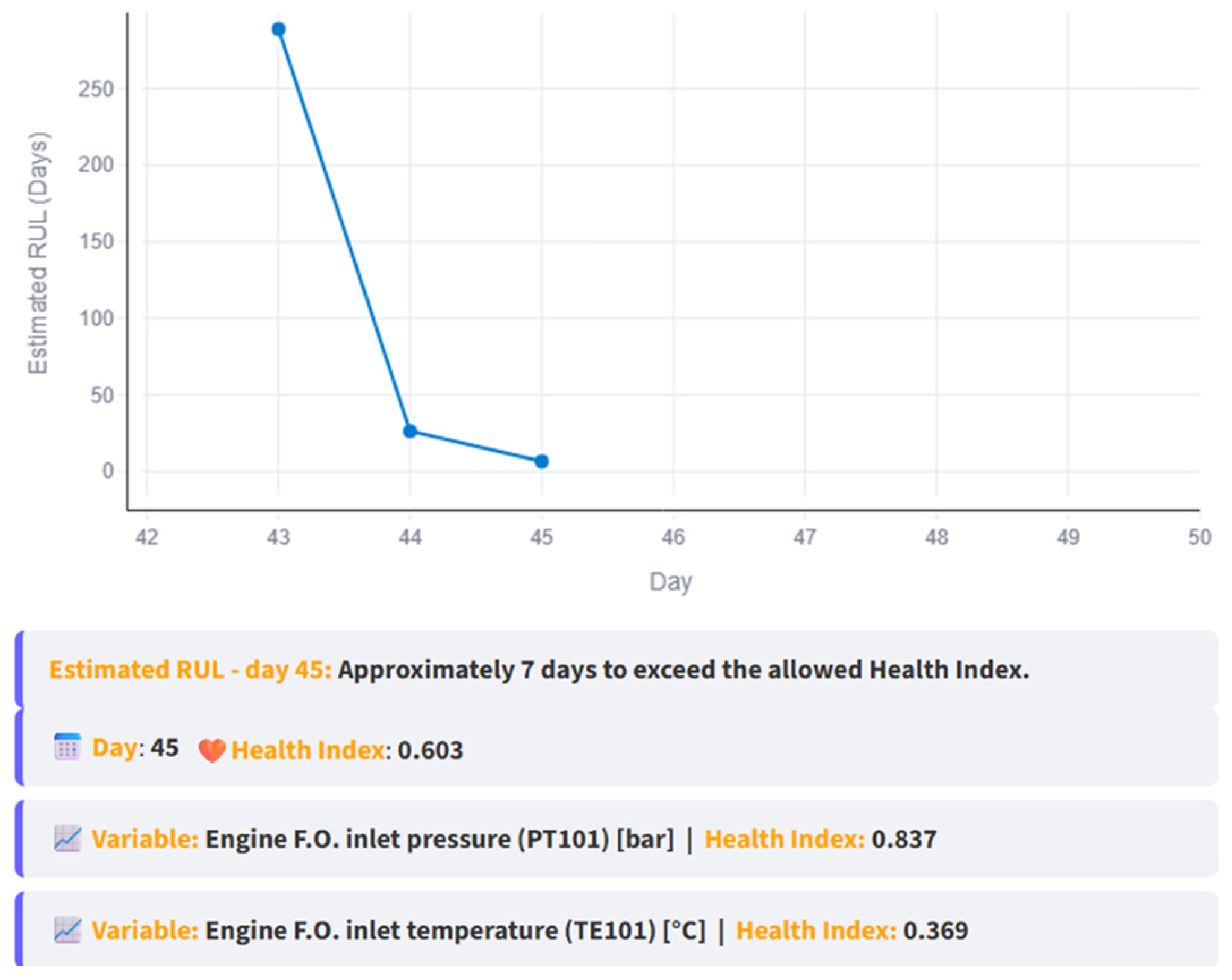The image size is (1232, 980).
Task: Click the day 44 data point
Action: tap(410, 431)
